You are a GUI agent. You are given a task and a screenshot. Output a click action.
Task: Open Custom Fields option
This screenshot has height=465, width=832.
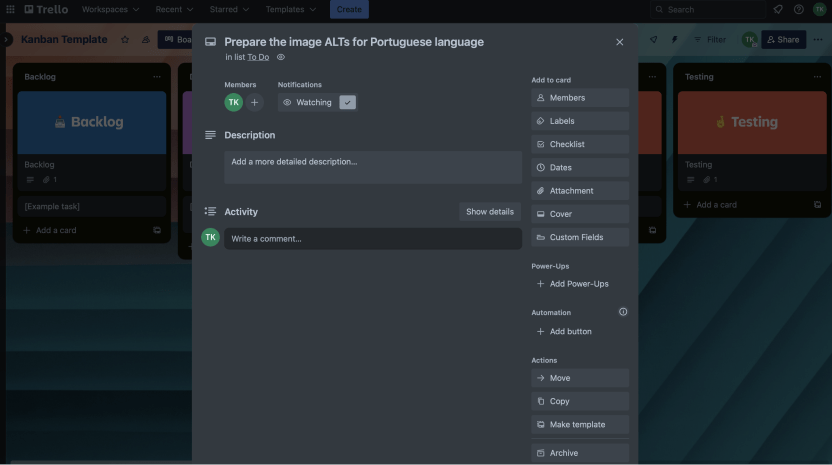[x=580, y=237]
